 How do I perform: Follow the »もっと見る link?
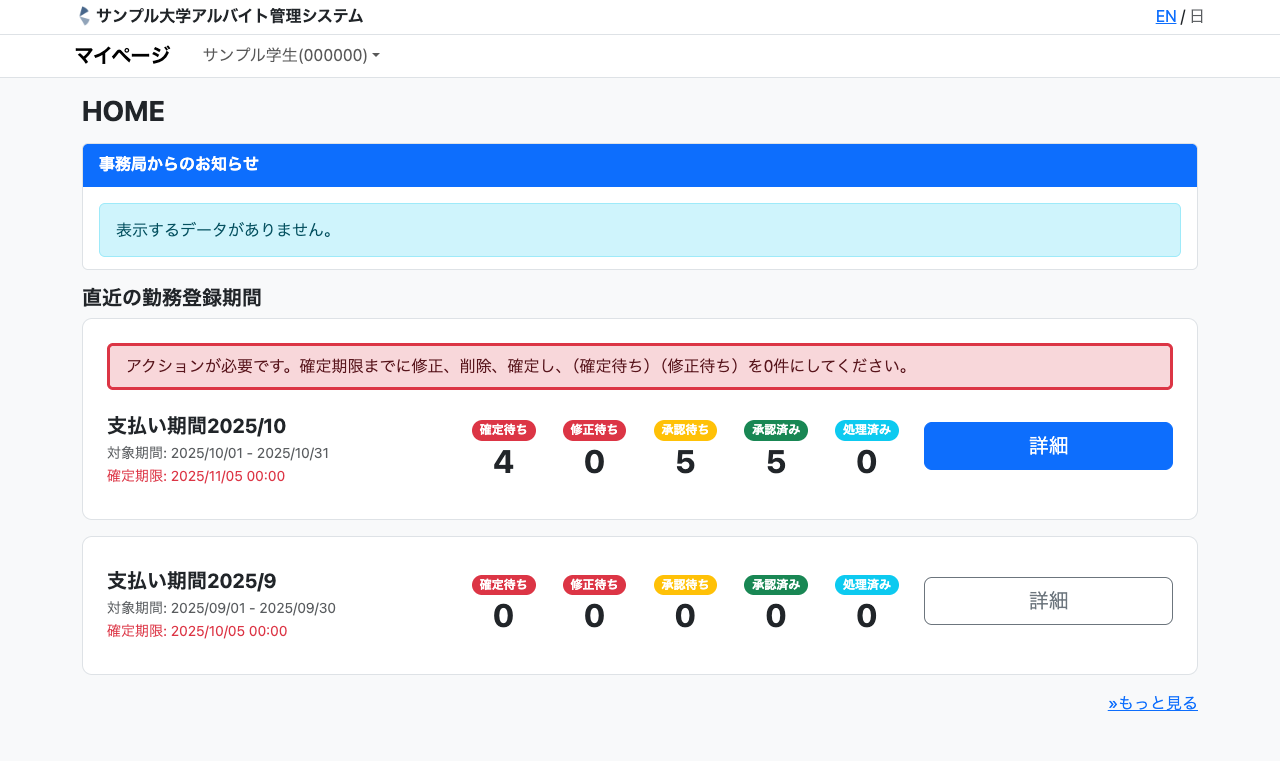tap(1152, 702)
